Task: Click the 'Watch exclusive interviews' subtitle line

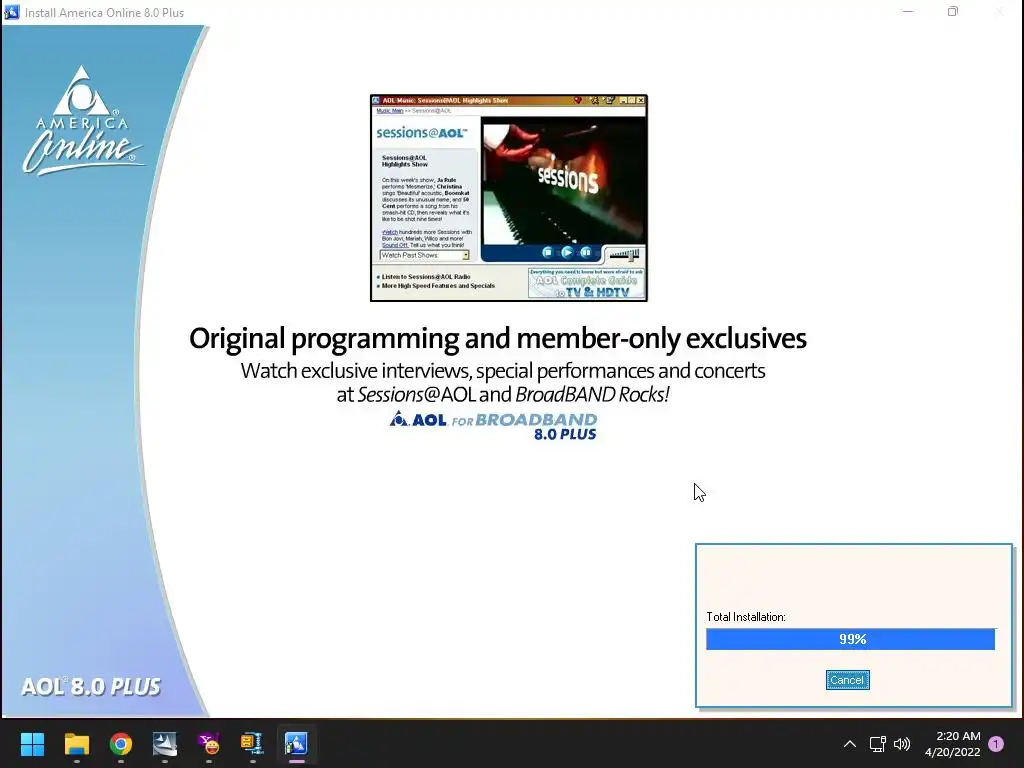Action: tap(503, 370)
